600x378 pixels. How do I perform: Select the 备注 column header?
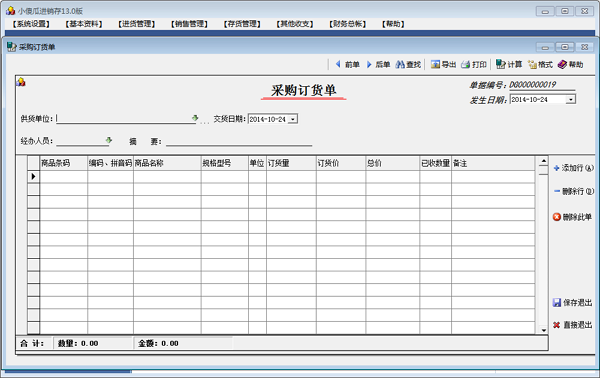click(x=493, y=163)
